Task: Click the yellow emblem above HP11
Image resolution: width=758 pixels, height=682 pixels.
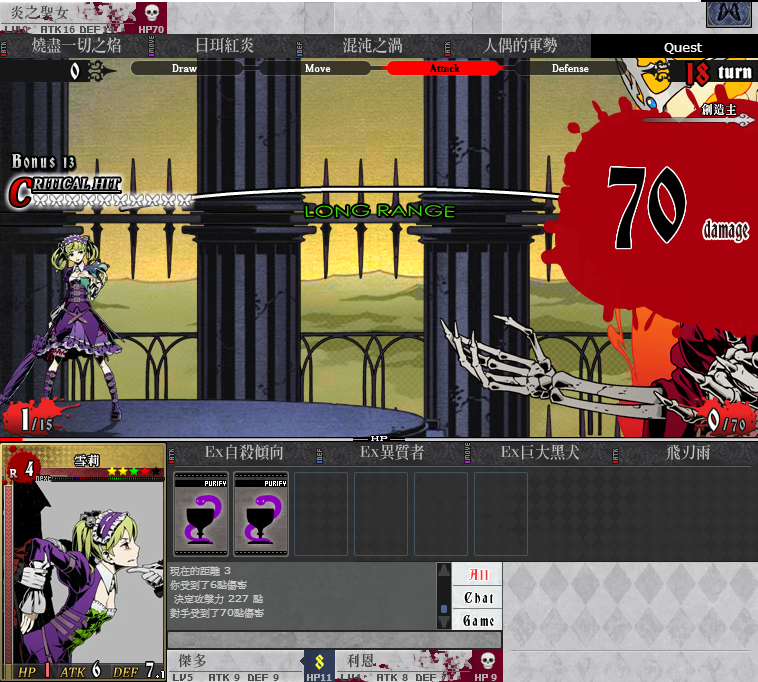Action: (319, 661)
